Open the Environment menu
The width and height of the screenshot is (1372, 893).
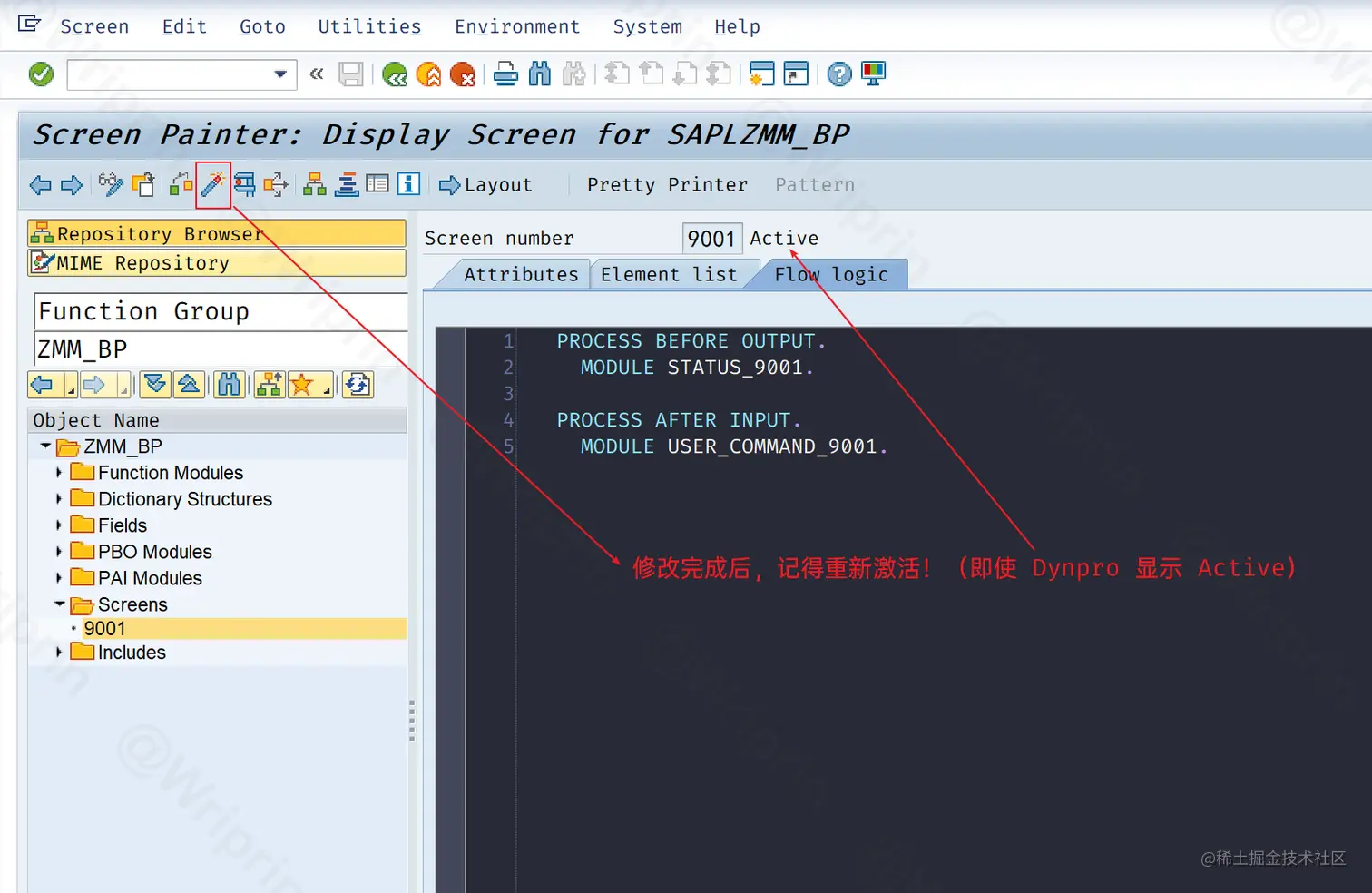tap(517, 26)
